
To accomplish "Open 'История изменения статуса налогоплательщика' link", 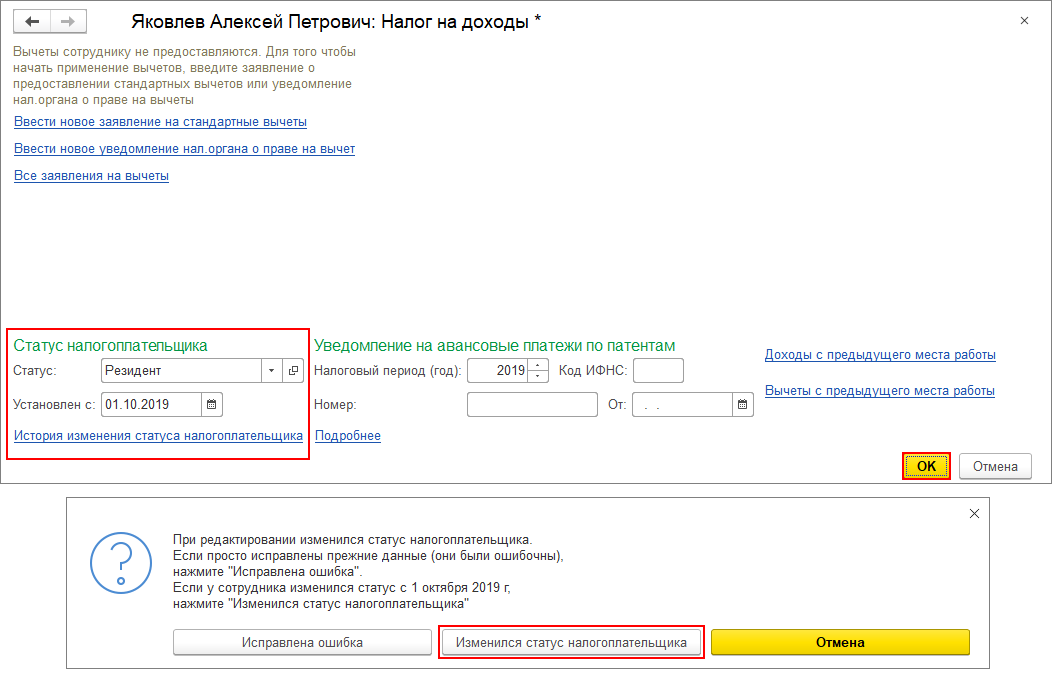I will tap(158, 436).
